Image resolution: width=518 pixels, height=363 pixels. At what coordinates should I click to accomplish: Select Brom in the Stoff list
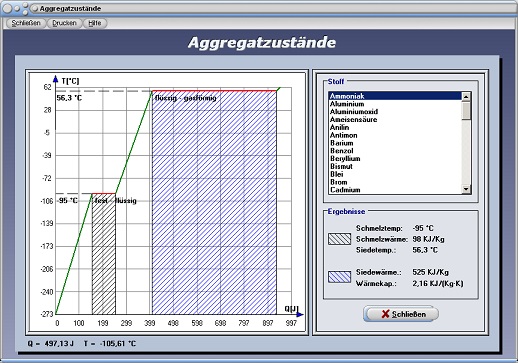[395, 182]
